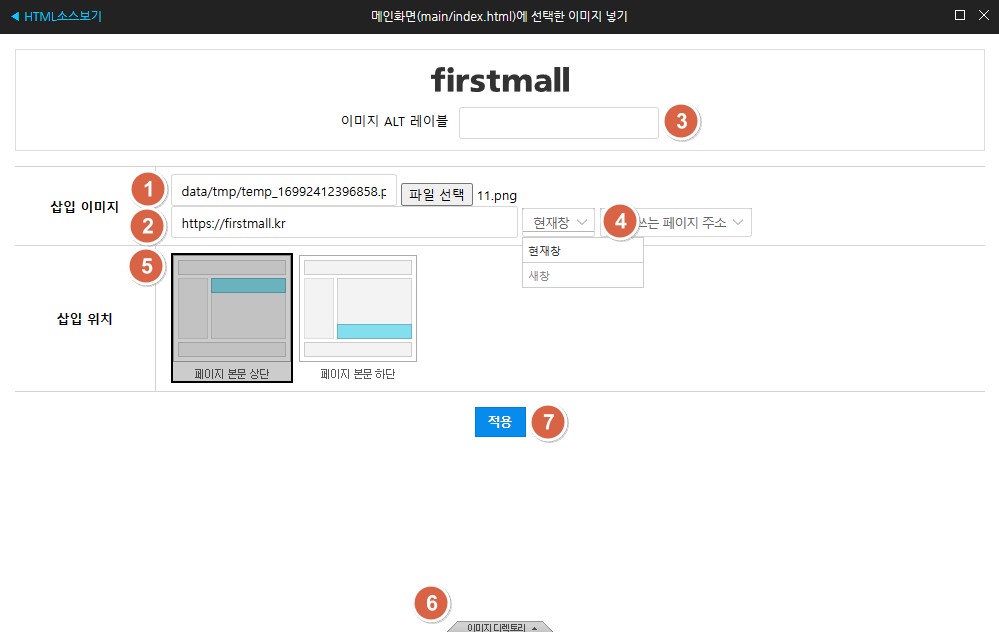Click the 이미지 ALT 레이블 label text

(394, 121)
